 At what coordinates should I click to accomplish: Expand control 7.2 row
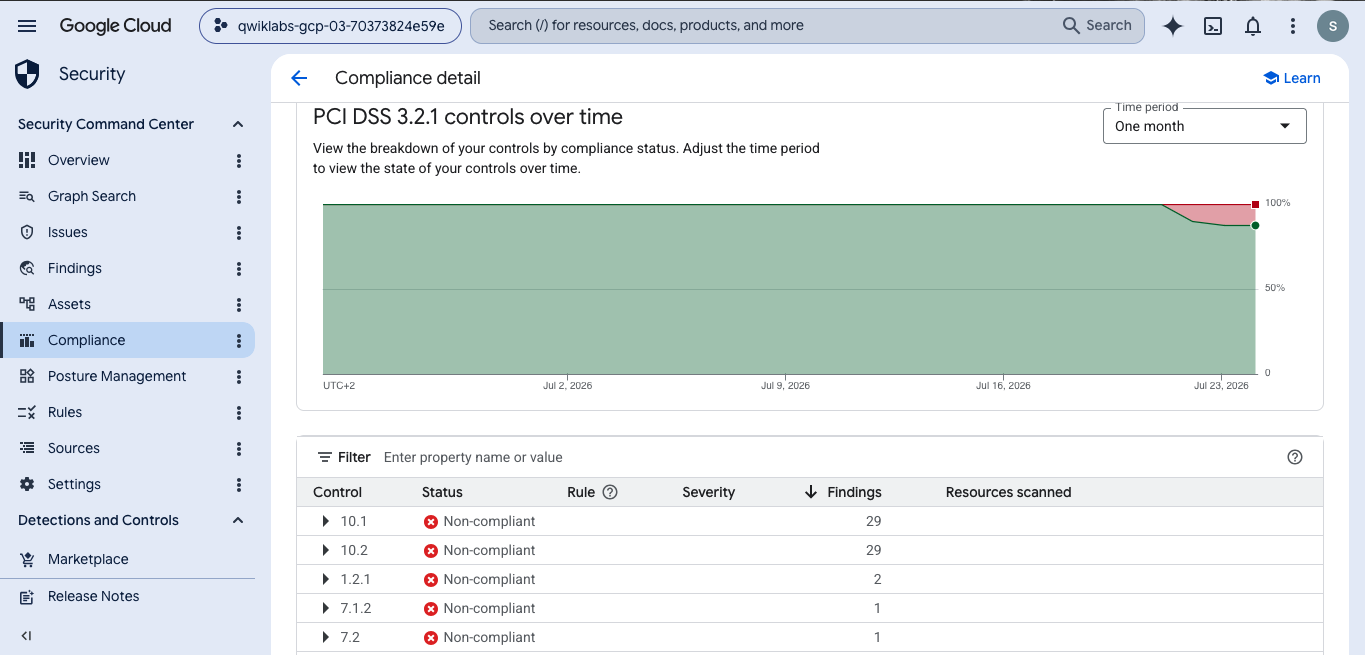pos(325,637)
